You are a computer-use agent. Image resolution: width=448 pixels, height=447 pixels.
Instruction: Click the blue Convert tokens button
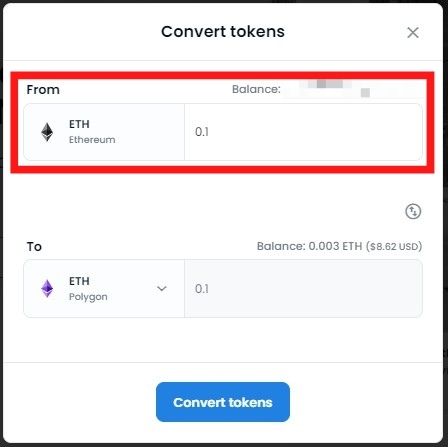223,402
